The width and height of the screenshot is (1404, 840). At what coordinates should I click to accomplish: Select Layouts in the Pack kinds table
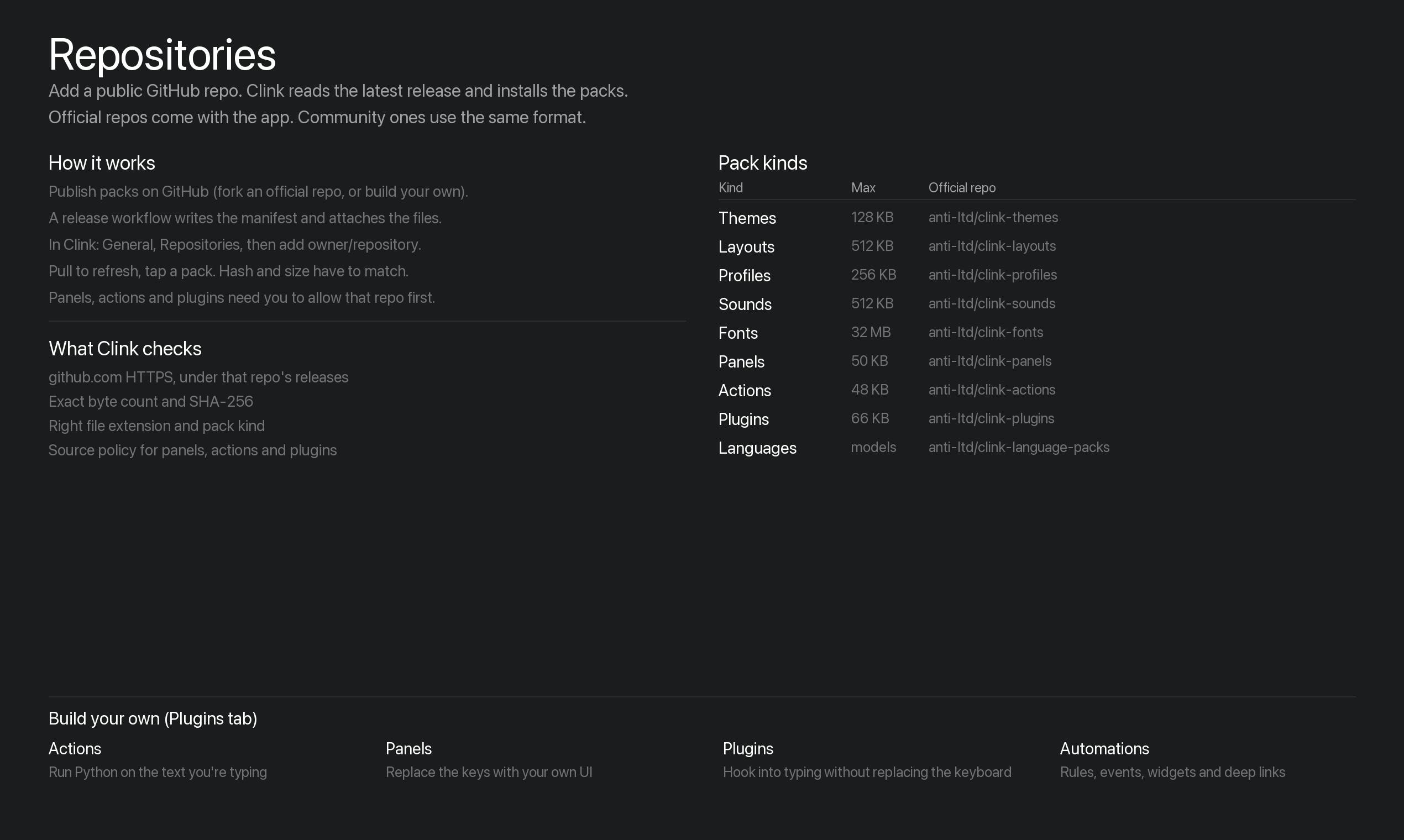pos(746,247)
